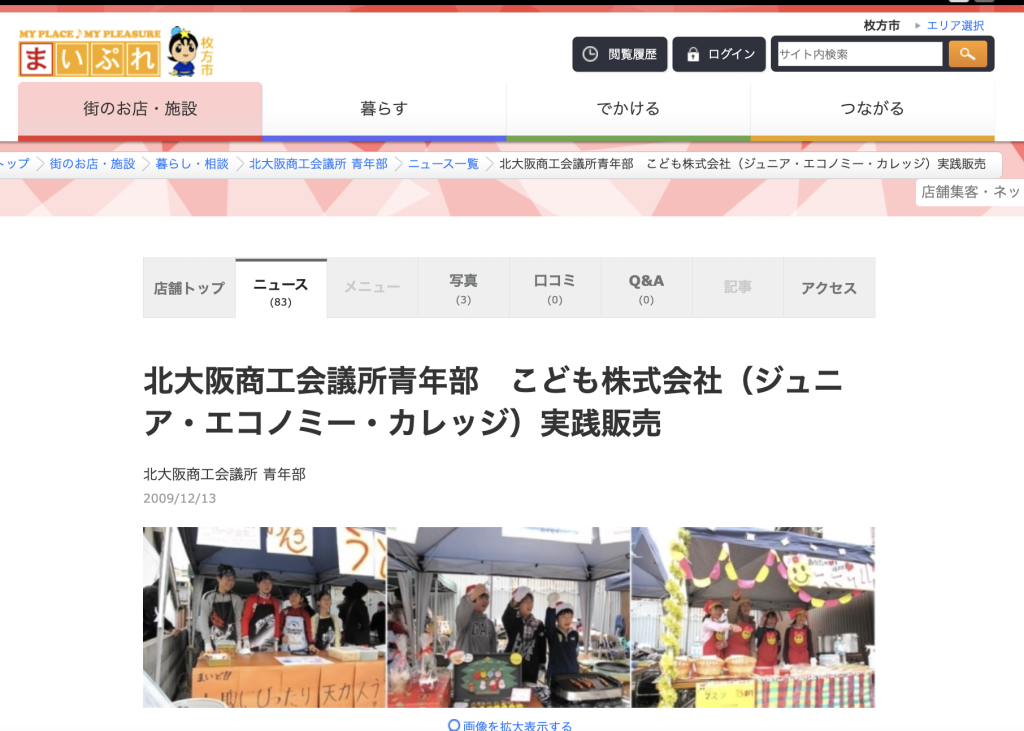The image size is (1024, 731).
Task: Click the まいぷれ site logo
Action: point(90,54)
